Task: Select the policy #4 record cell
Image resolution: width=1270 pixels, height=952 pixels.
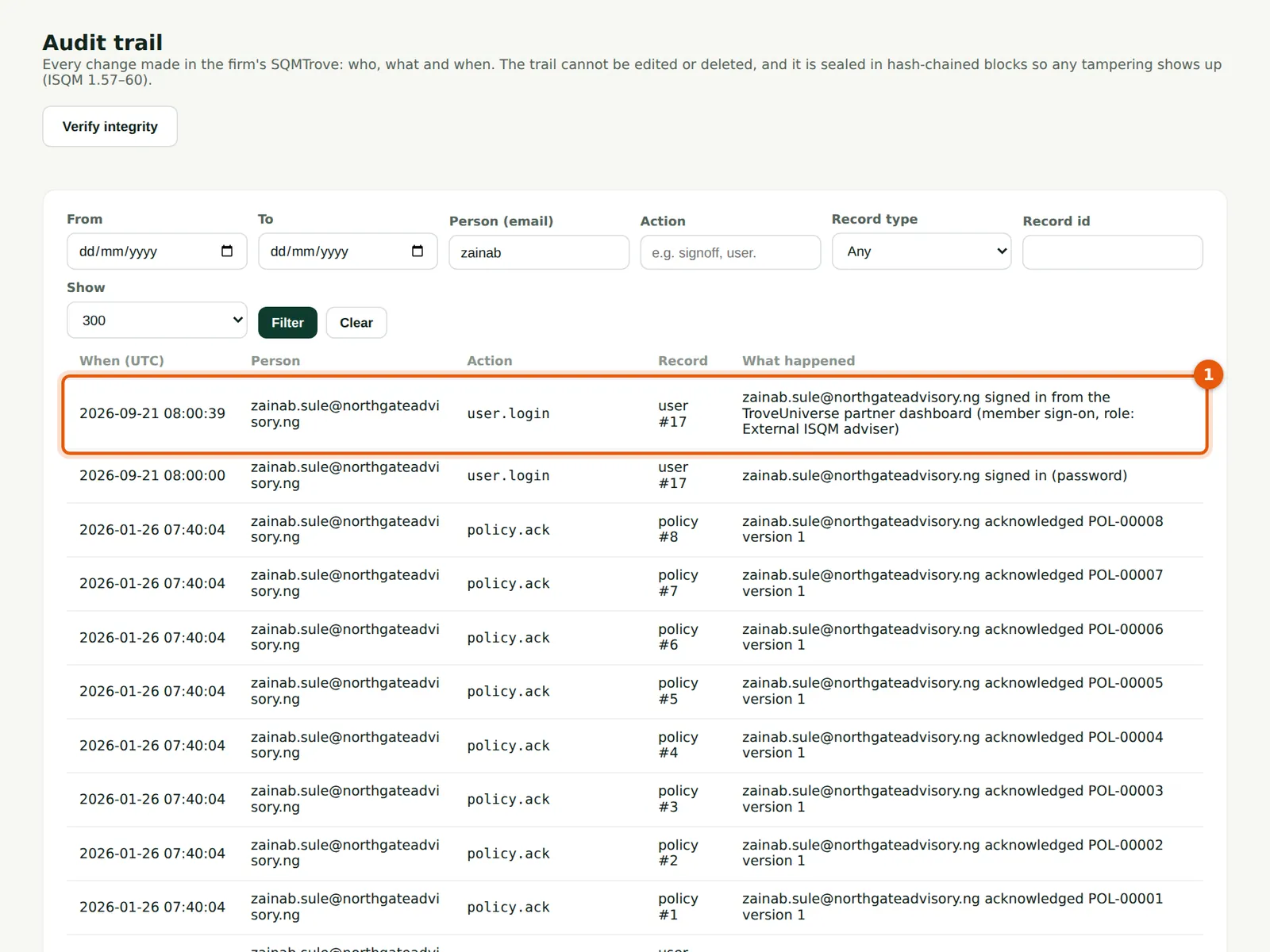Action: click(x=678, y=745)
